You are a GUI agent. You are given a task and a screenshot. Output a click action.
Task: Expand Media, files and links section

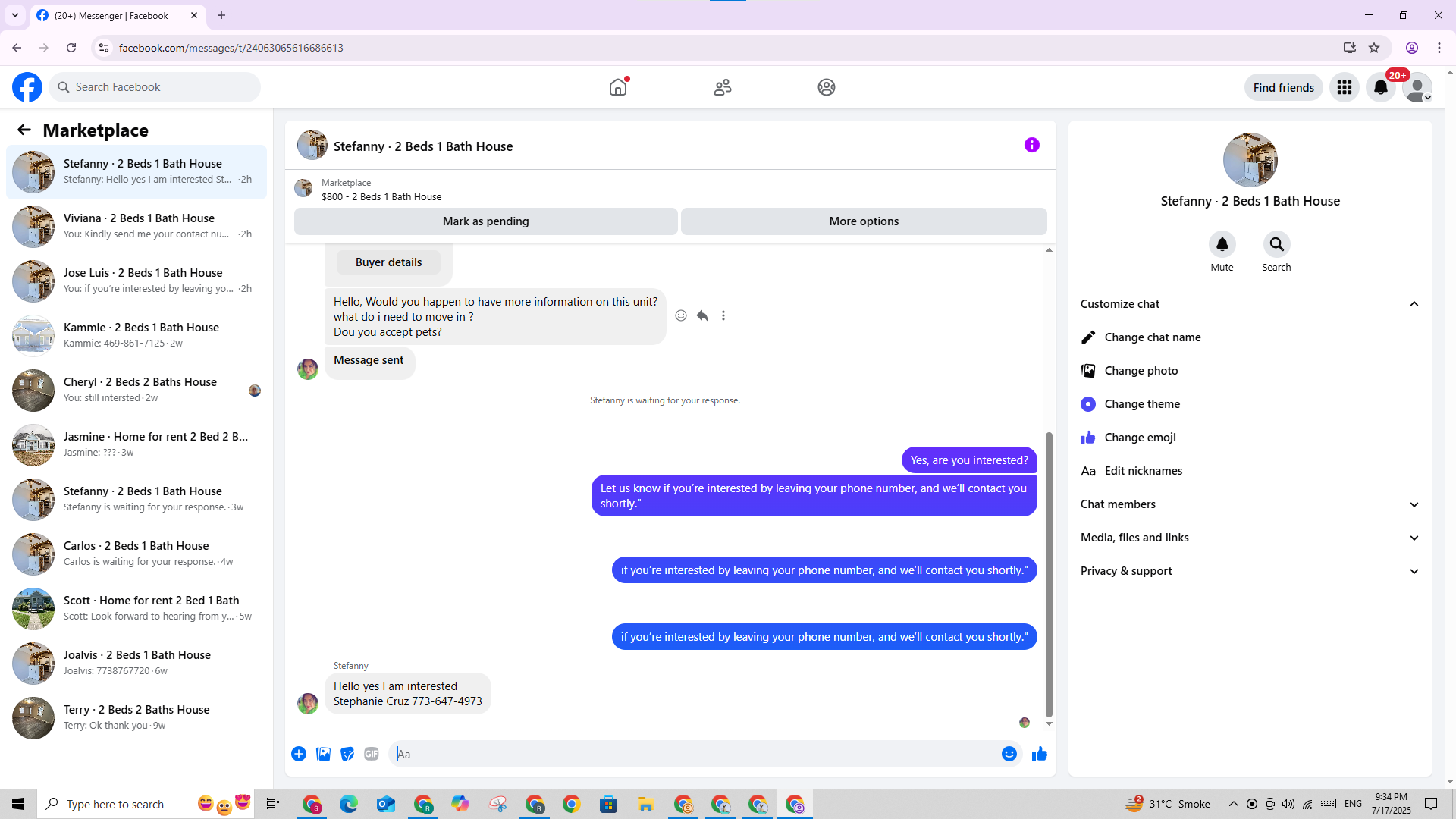[x=1250, y=538]
